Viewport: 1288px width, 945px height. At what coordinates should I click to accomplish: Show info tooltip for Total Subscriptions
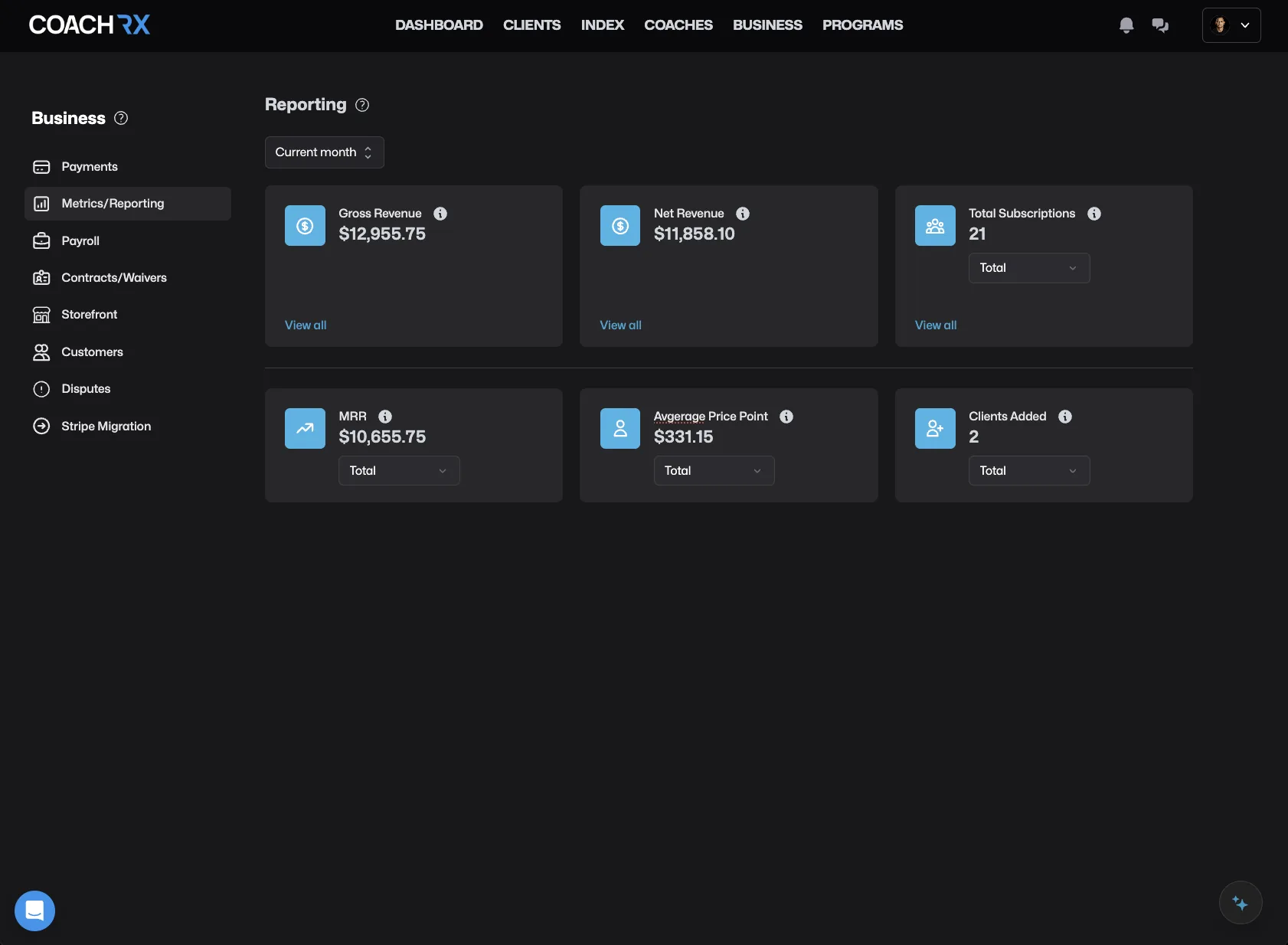coord(1094,214)
